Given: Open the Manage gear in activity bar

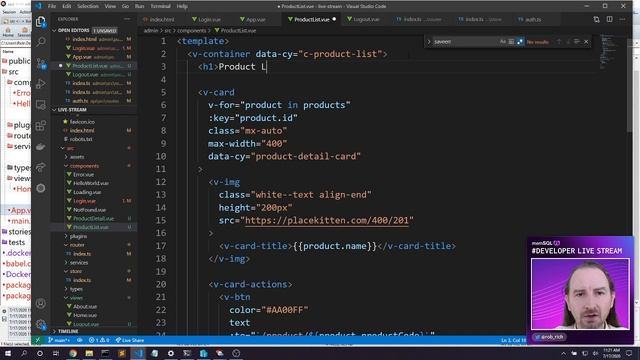Looking at the screenshot, I should coord(41,324).
